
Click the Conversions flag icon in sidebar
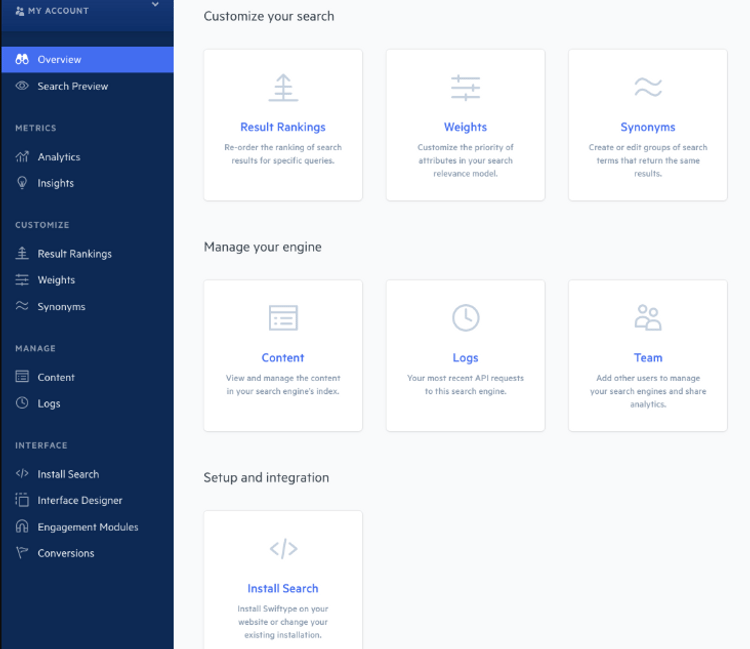coord(22,552)
